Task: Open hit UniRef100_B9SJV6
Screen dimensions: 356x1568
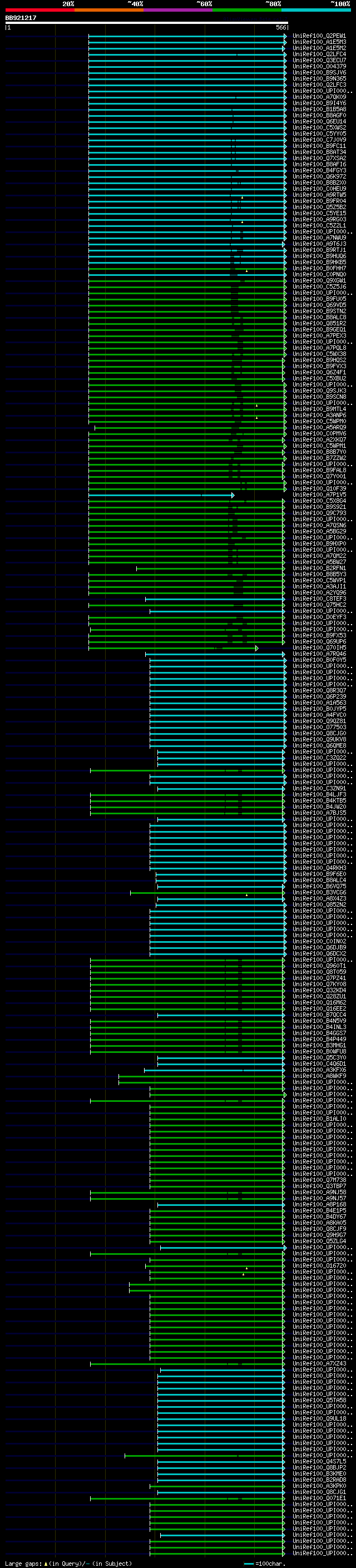Action: [319, 72]
